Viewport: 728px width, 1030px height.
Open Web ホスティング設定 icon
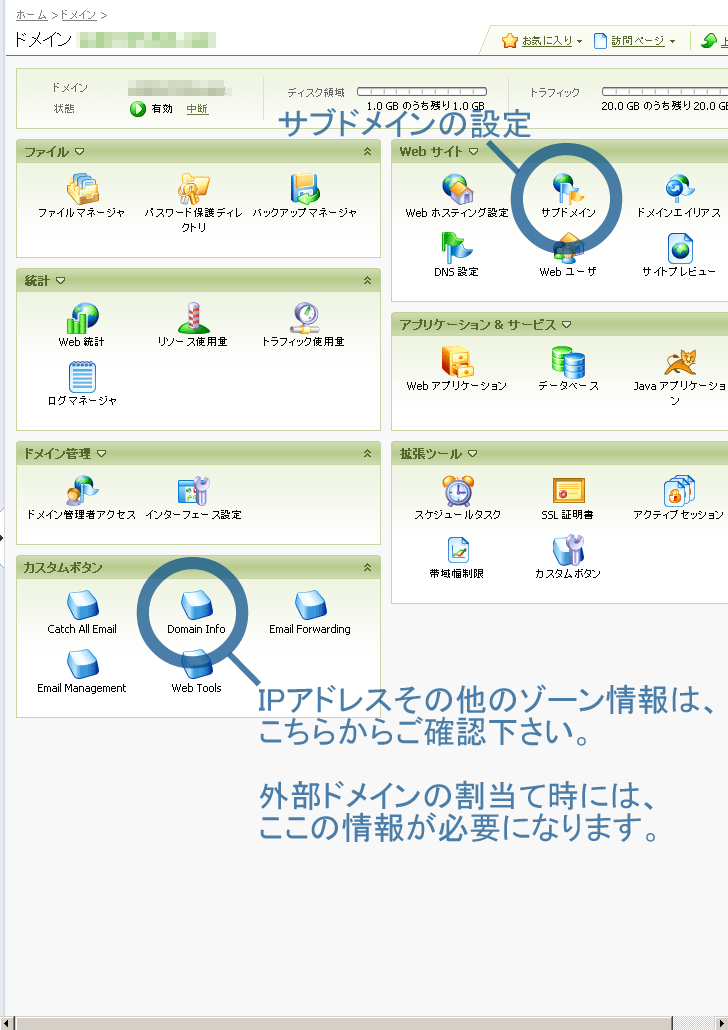[x=457, y=189]
